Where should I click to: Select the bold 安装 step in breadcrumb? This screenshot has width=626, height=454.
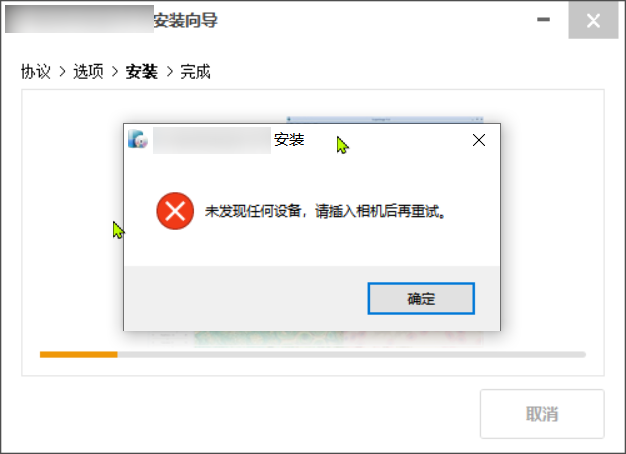(x=142, y=72)
